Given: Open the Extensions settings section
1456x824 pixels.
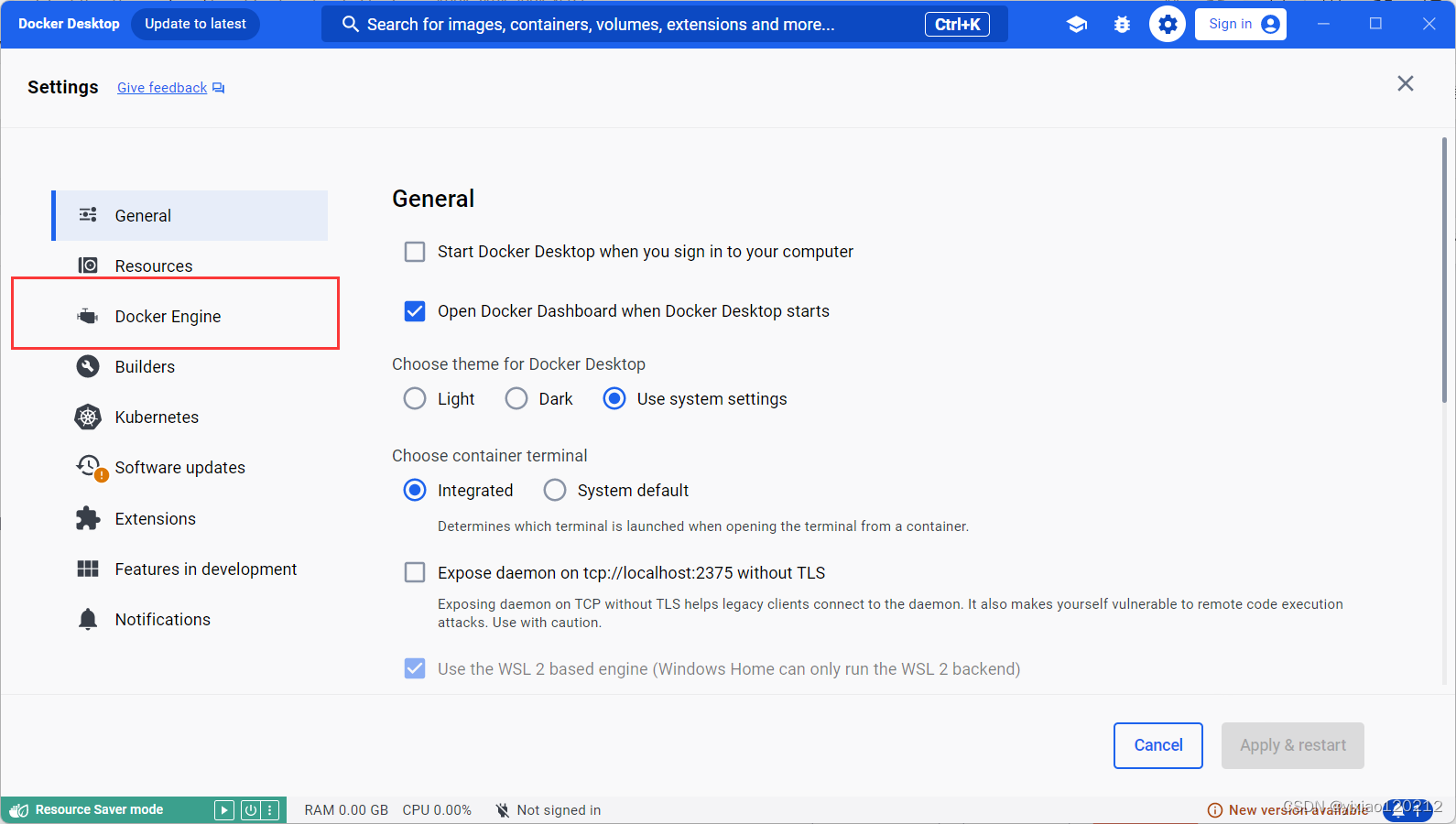Looking at the screenshot, I should click(190, 518).
